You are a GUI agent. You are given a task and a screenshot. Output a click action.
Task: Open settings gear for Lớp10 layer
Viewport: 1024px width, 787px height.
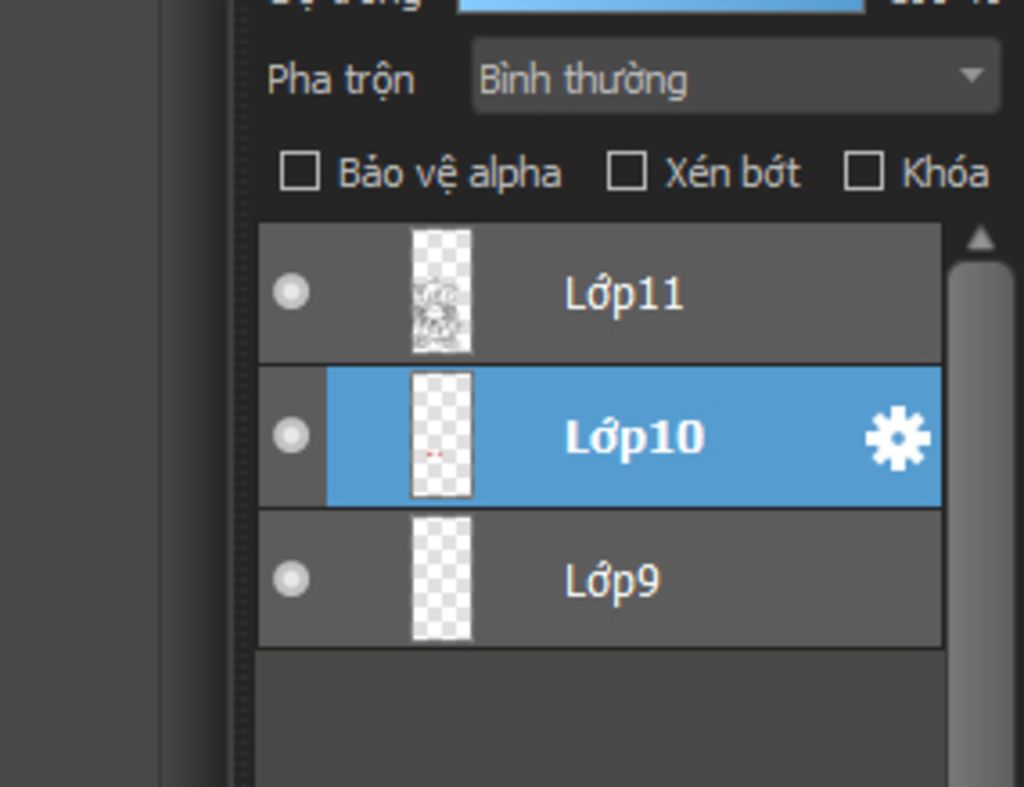[x=898, y=438]
